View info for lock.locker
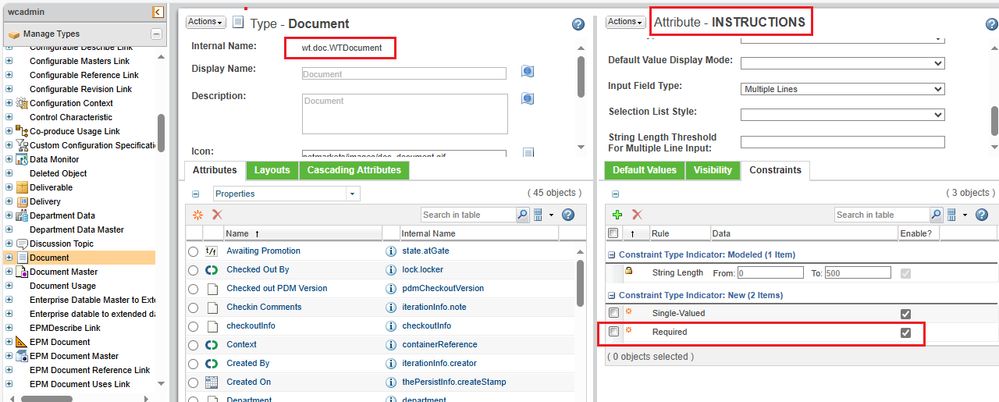The image size is (999, 402). click(391, 269)
